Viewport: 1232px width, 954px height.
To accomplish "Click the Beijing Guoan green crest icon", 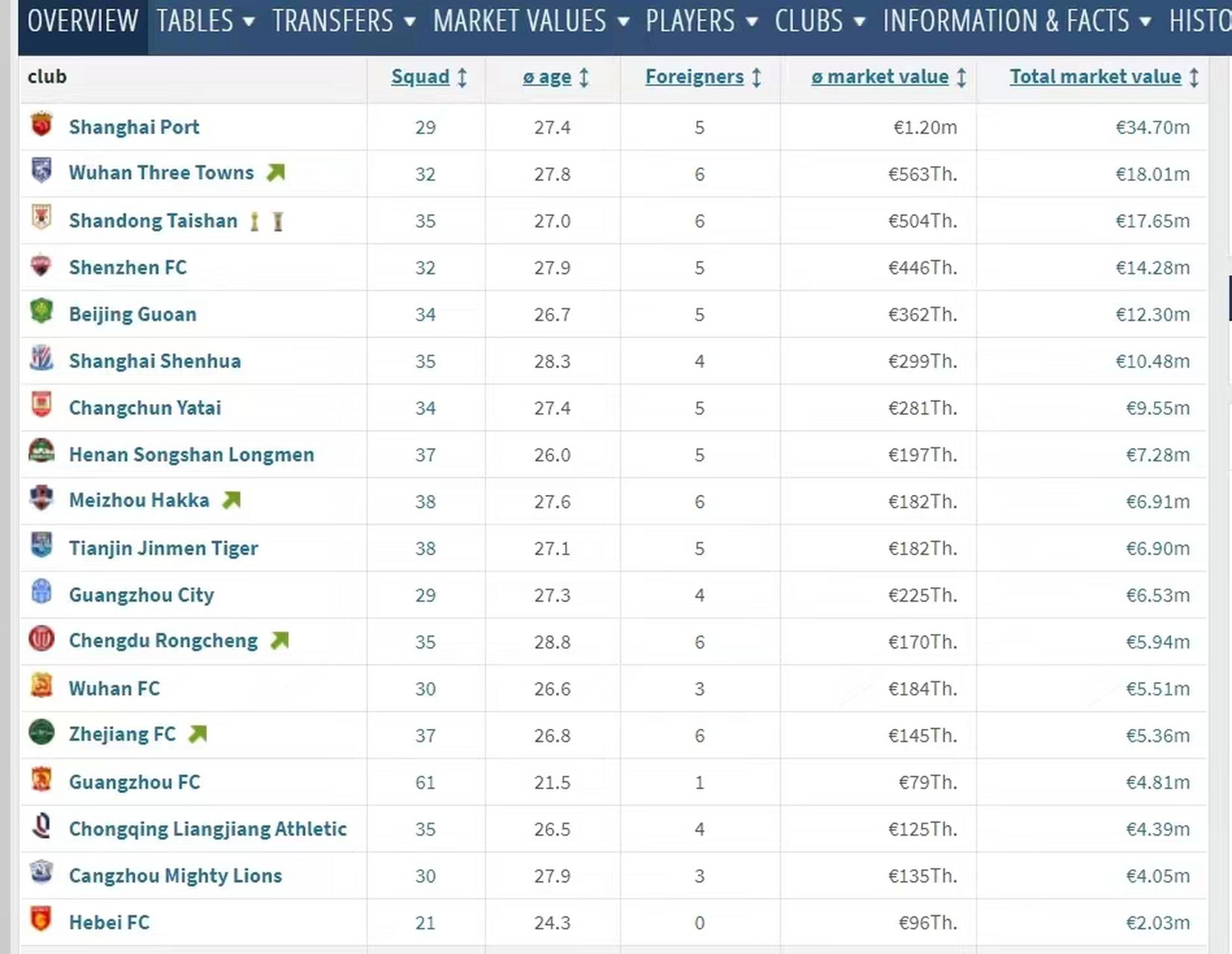I will (x=42, y=312).
